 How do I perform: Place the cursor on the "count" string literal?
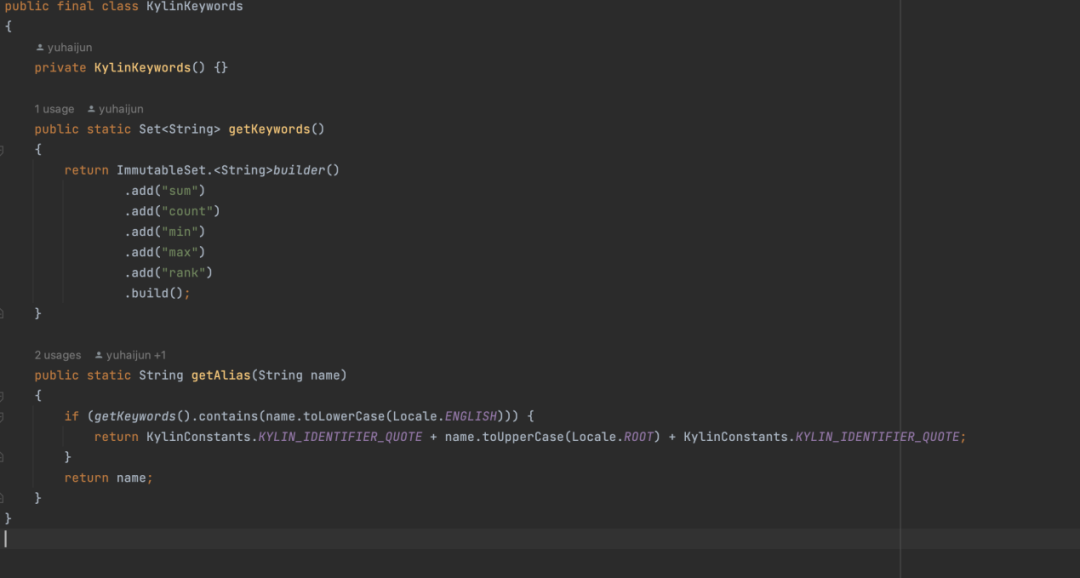coord(189,211)
